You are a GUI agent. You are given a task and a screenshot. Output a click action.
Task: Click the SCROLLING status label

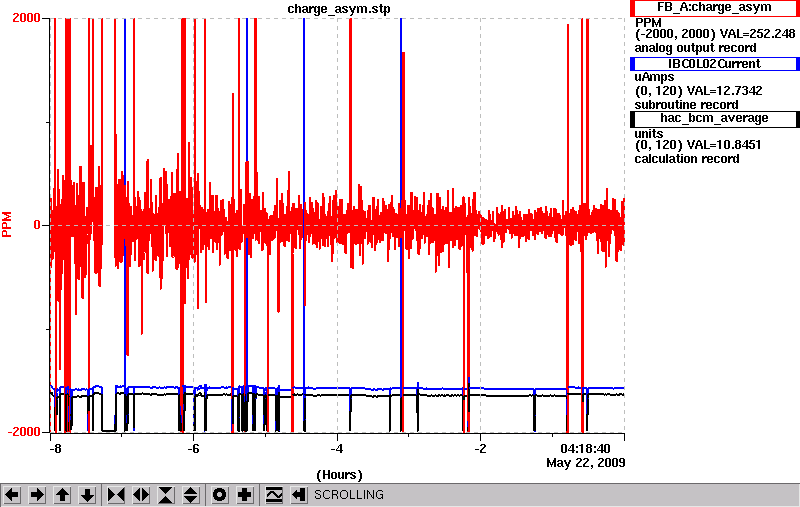pos(349,495)
